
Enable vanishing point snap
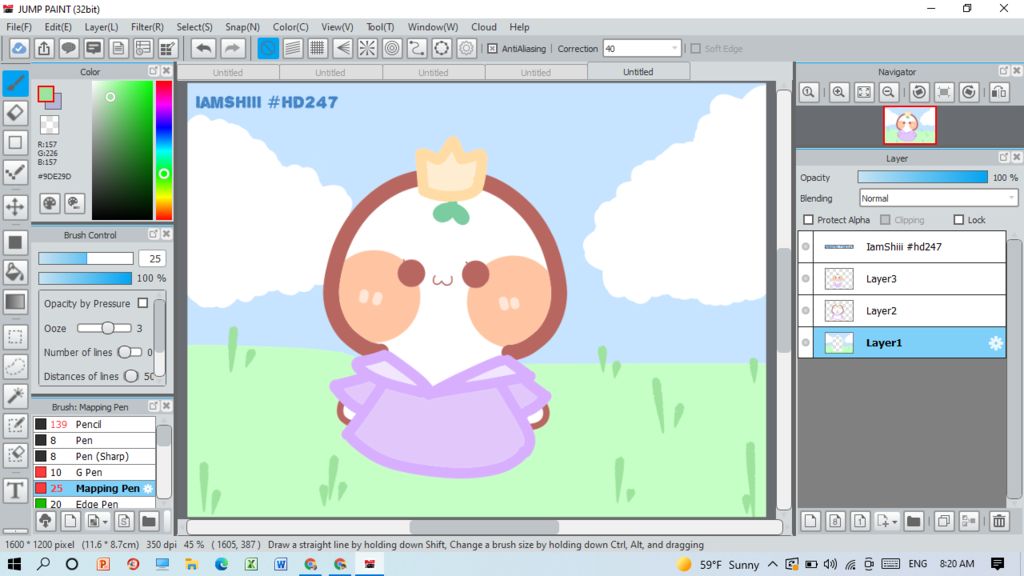pyautogui.click(x=342, y=48)
